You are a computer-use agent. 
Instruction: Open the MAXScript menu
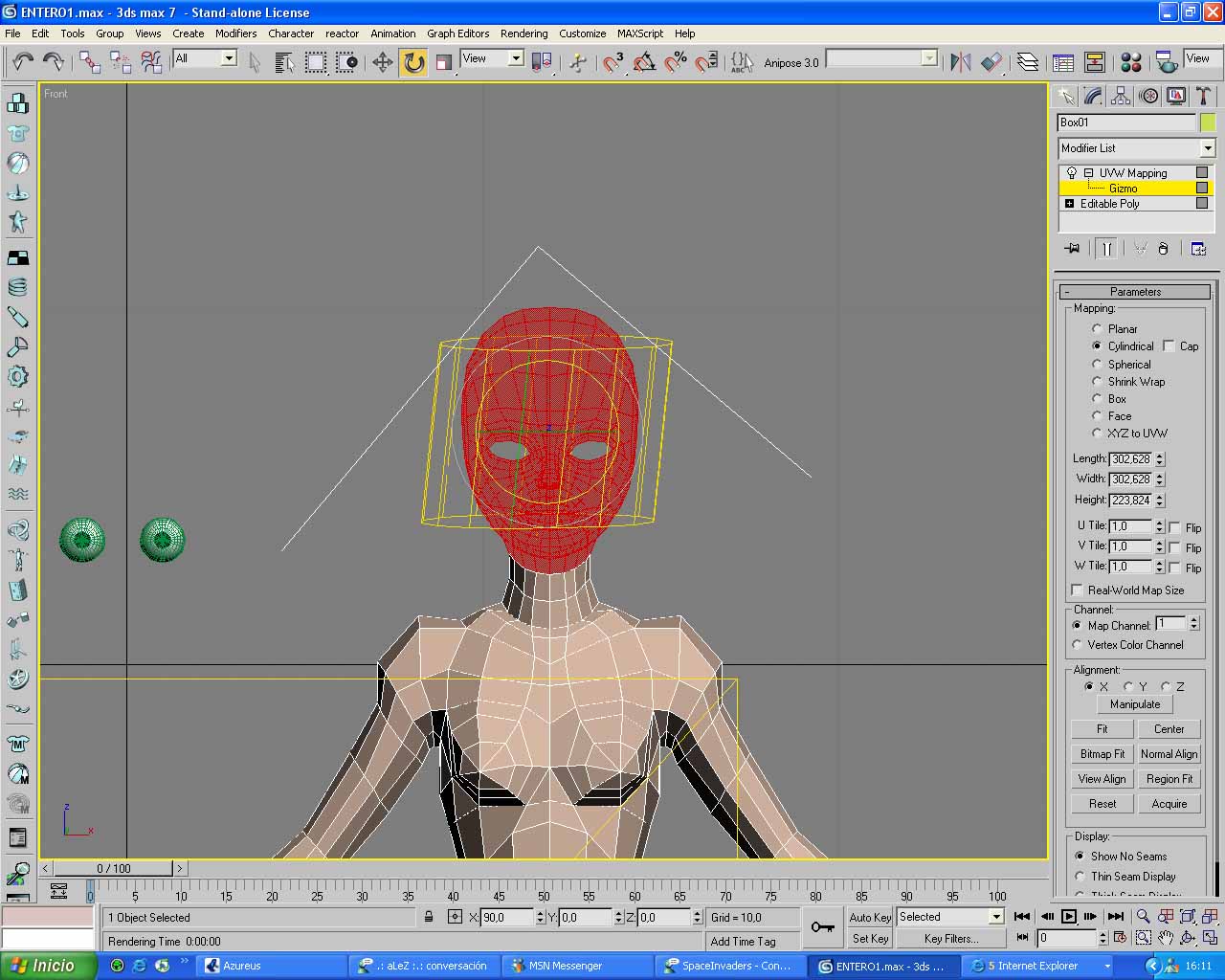pos(639,33)
